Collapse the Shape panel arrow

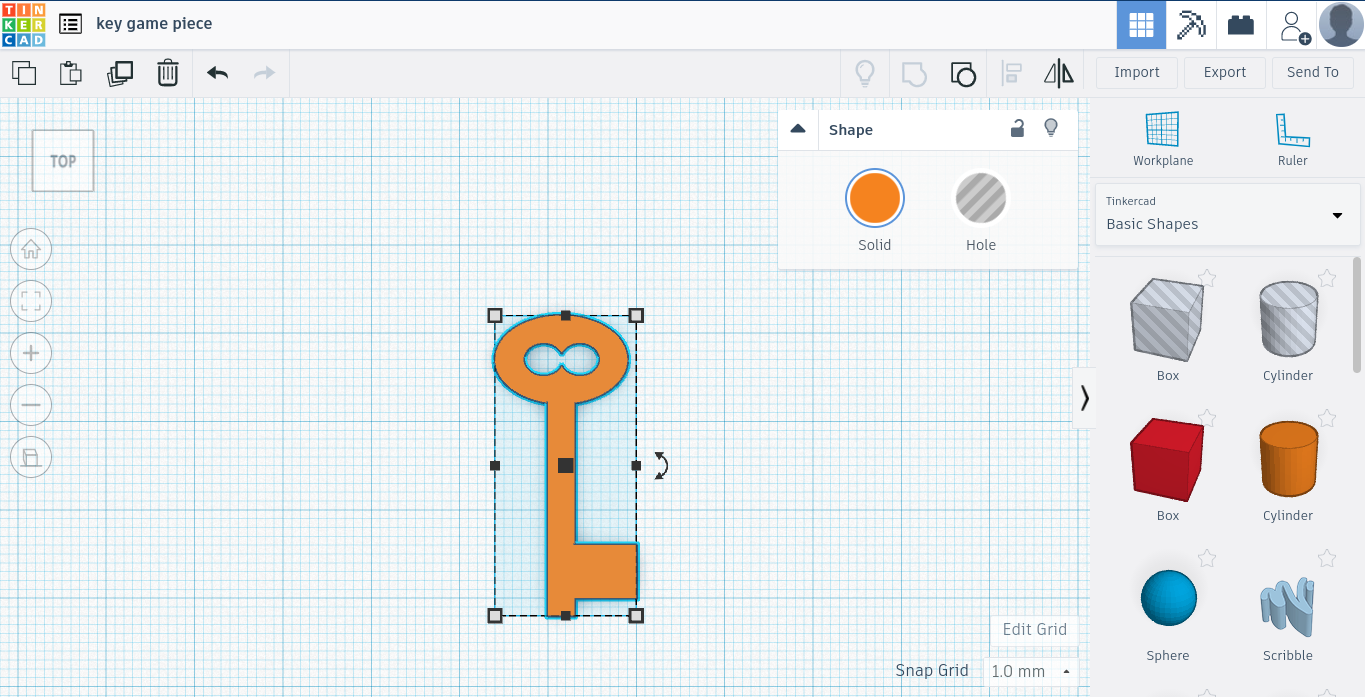coord(798,129)
